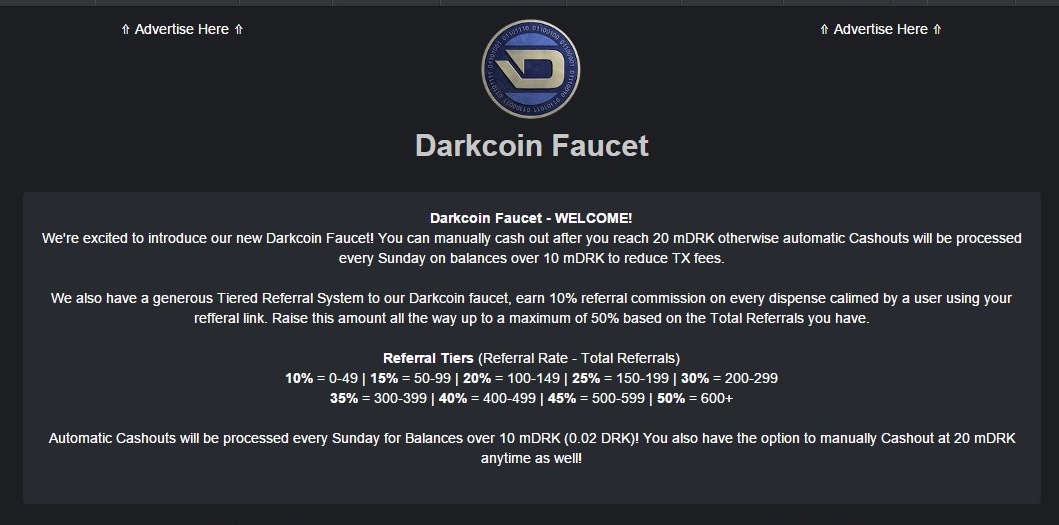Click the 45% referral tier entry
This screenshot has width=1059, height=525.
596,399
